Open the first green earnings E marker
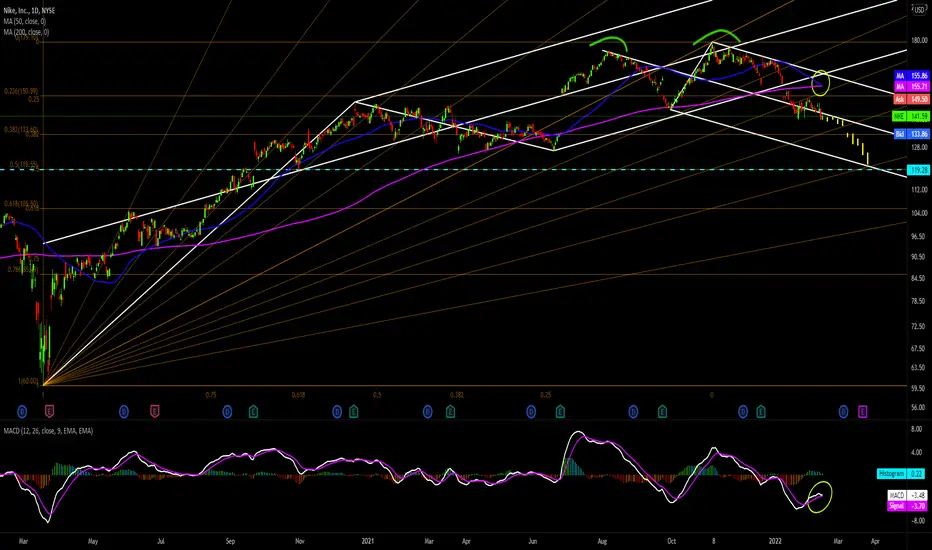This screenshot has height=550, width=932. pos(253,411)
